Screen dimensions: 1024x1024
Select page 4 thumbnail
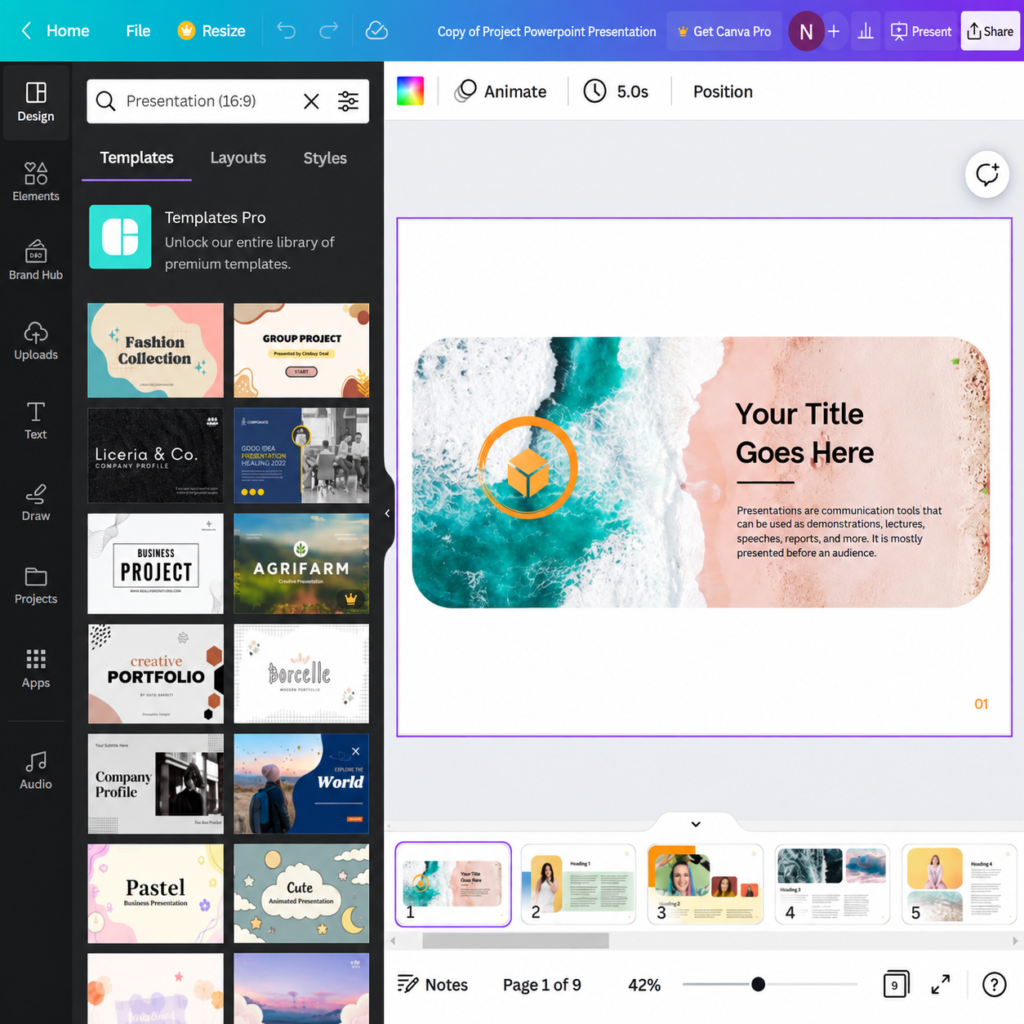[x=832, y=884]
